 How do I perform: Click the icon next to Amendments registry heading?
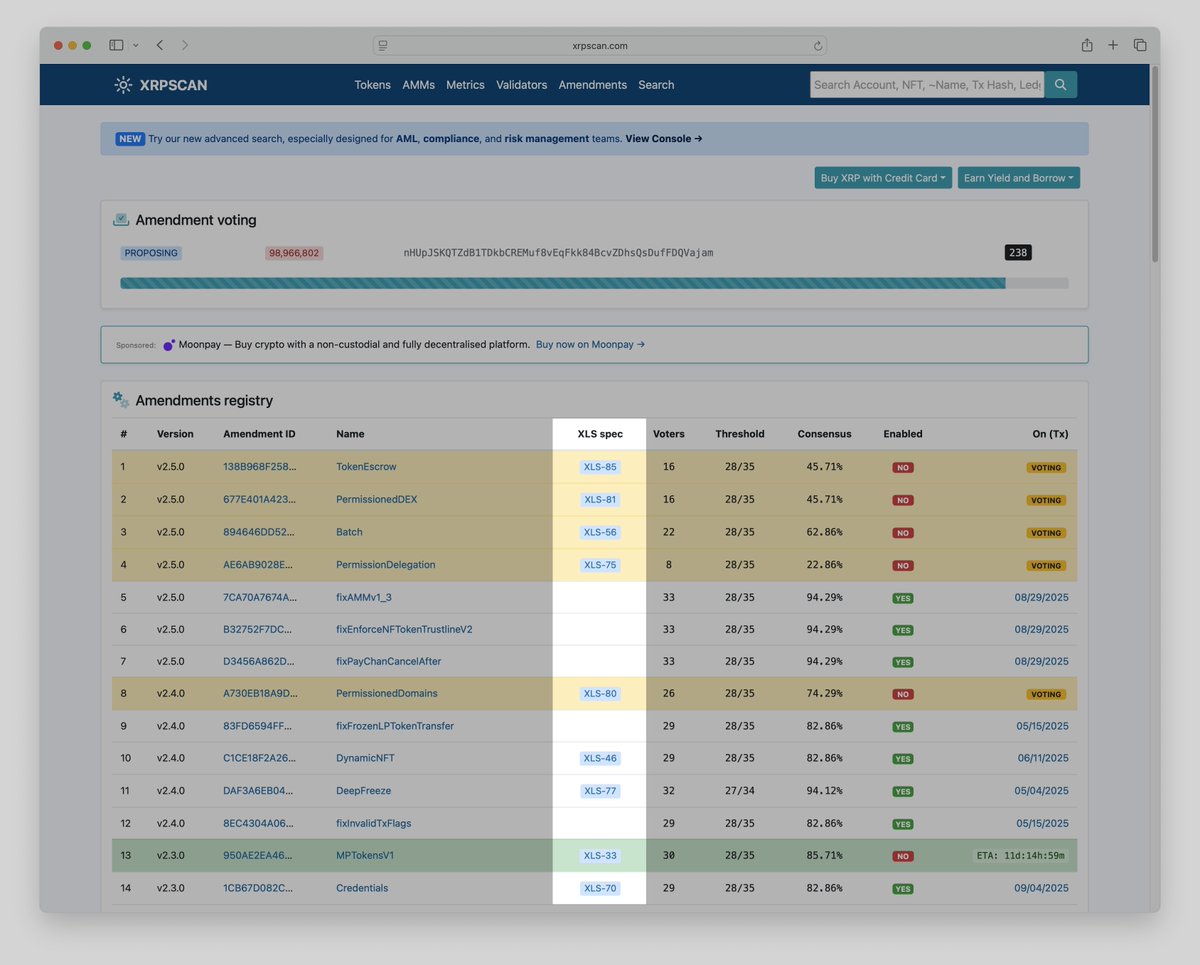coord(120,399)
